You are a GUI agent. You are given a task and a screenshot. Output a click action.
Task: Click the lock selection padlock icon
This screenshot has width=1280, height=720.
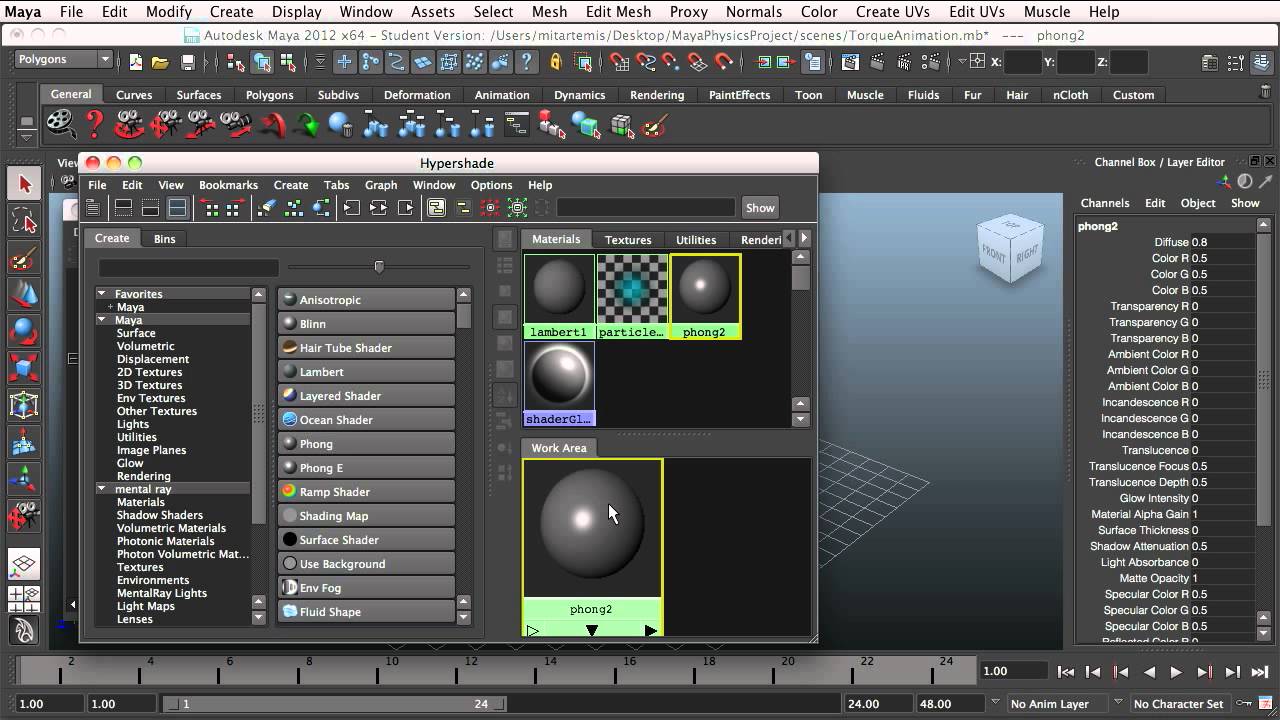tap(556, 62)
